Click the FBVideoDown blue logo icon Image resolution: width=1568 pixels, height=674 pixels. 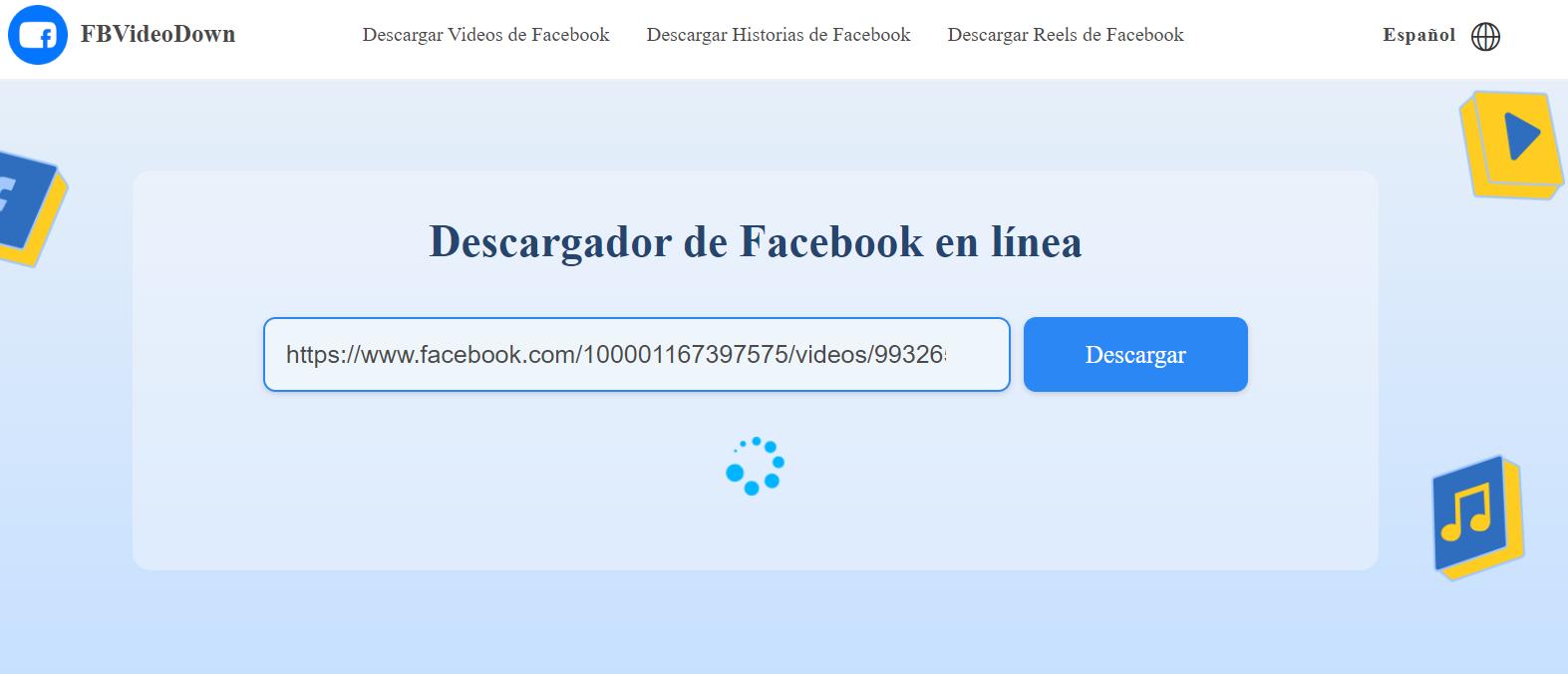tap(38, 35)
